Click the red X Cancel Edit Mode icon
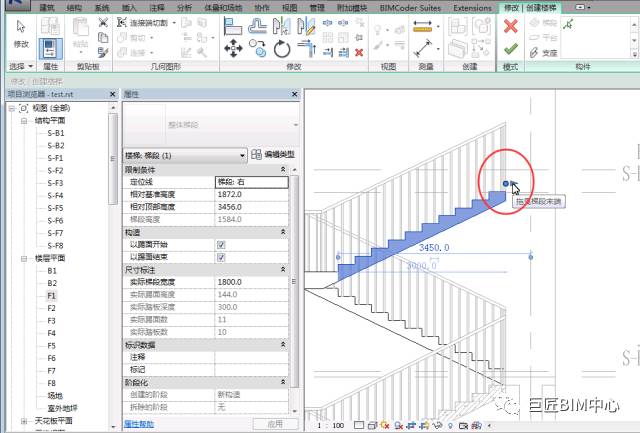Screen dimensions: 640x433 (x=511, y=27)
